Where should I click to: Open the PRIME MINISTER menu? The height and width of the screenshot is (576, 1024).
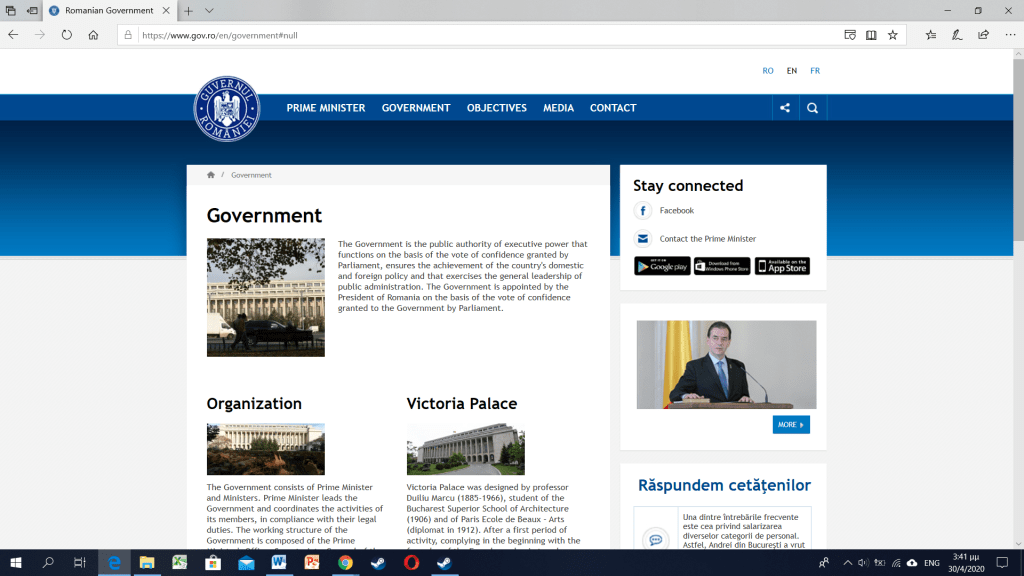pos(326,108)
